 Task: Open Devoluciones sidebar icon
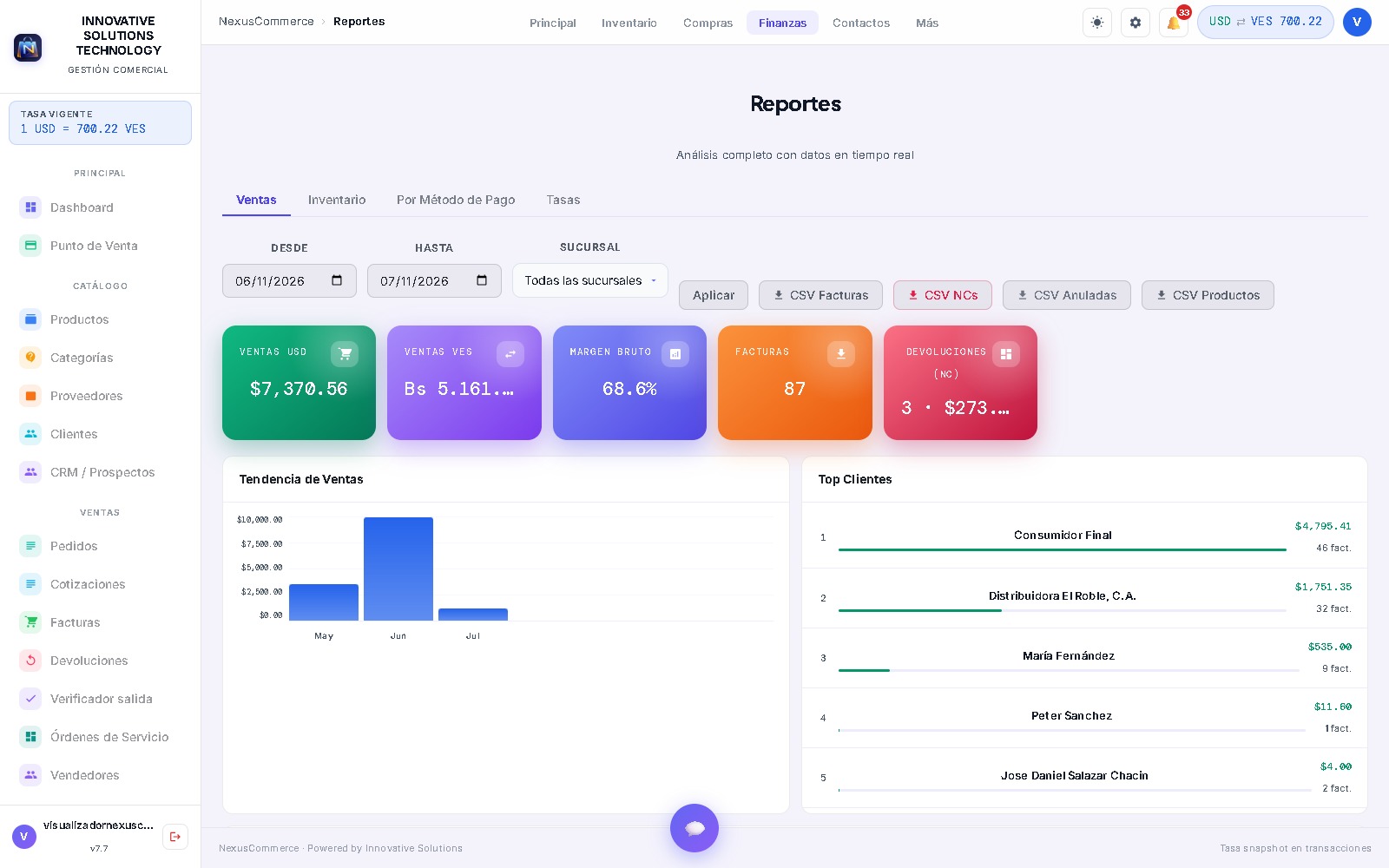tap(30, 661)
